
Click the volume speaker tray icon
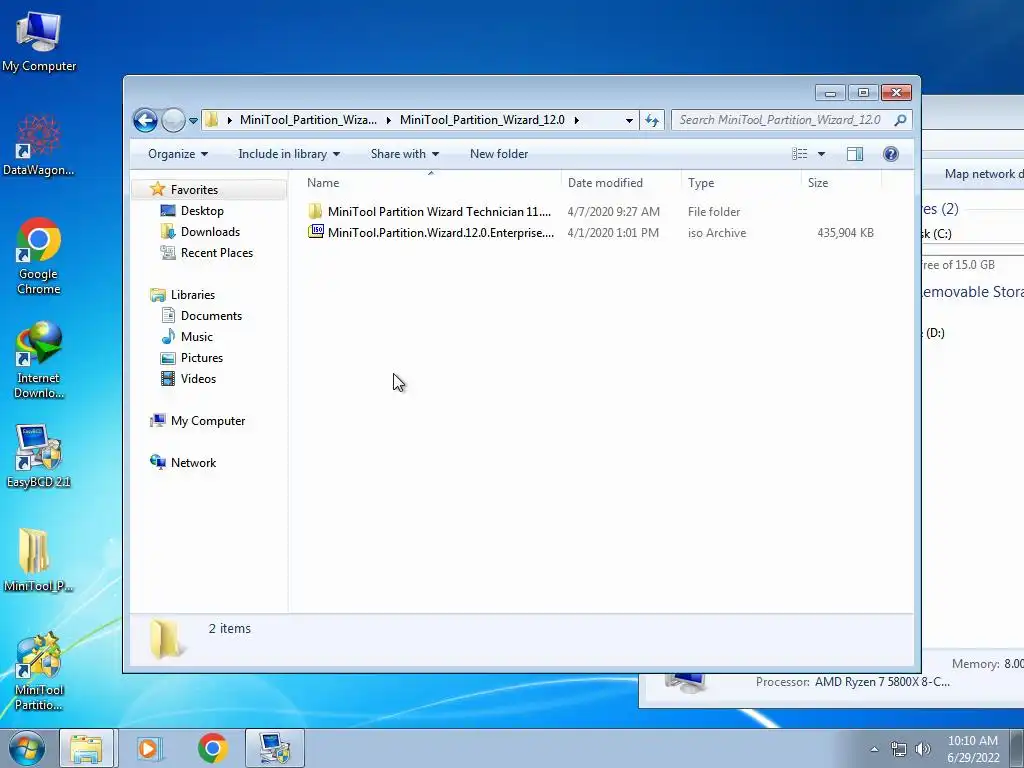click(x=922, y=749)
